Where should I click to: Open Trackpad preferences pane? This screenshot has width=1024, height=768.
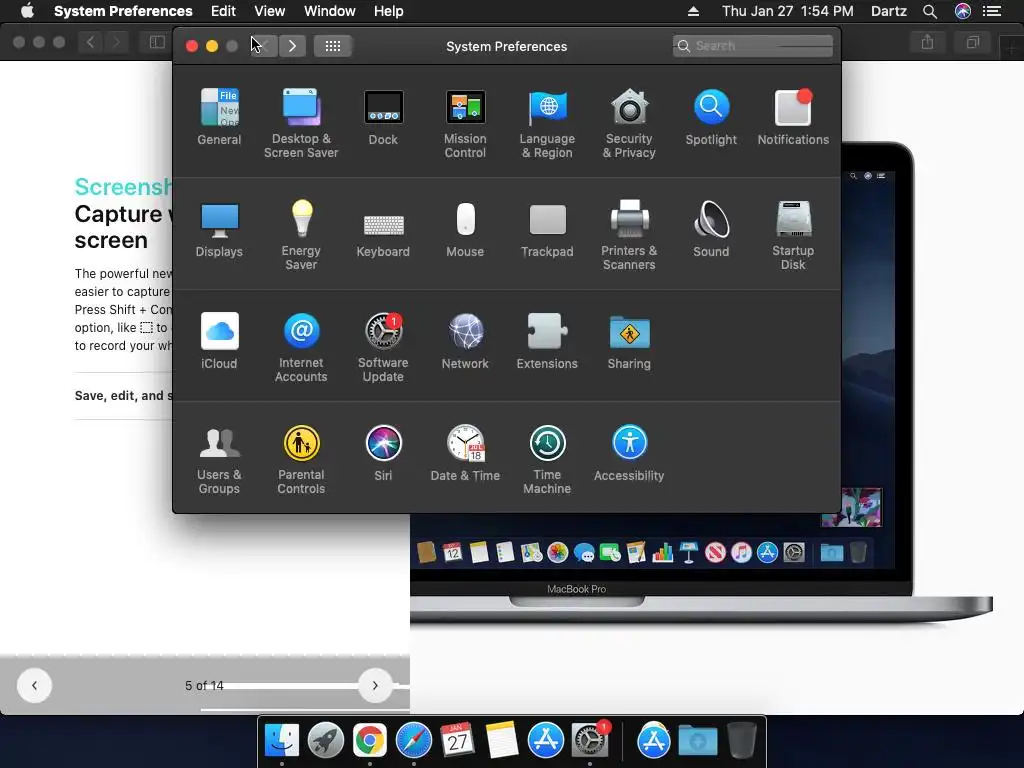pos(547,230)
